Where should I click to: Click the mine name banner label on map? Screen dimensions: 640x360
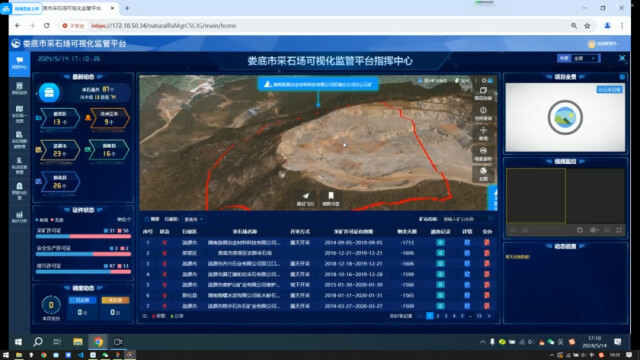tap(318, 84)
